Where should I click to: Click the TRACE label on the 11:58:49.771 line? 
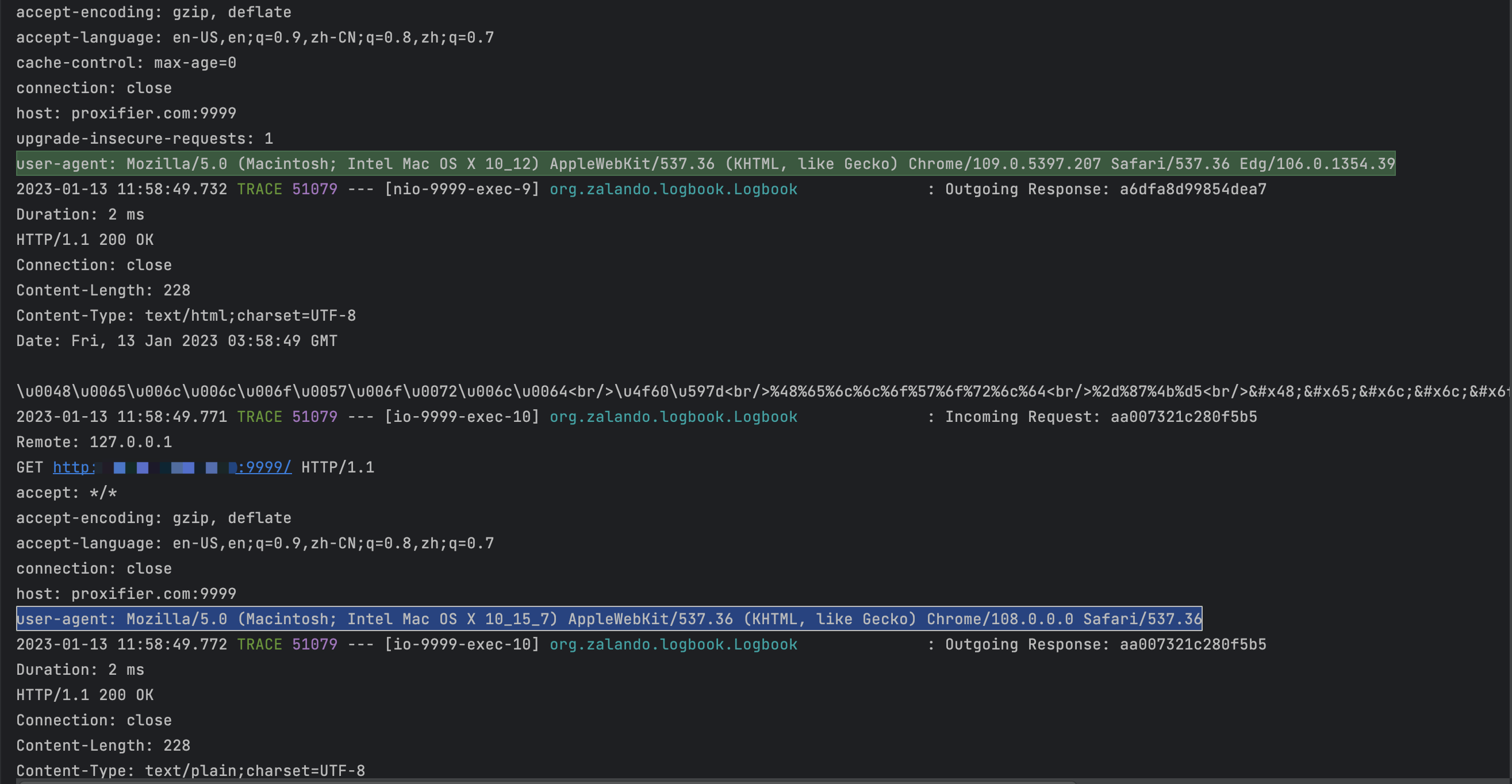coord(259,417)
